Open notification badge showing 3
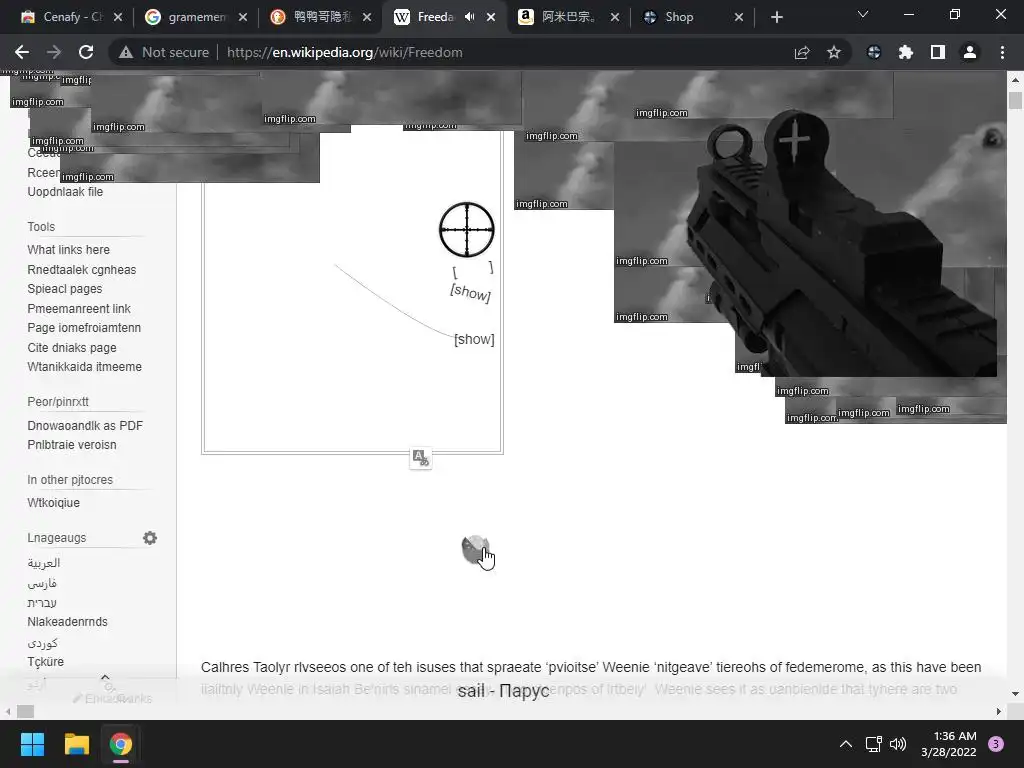1024x768 pixels. pyautogui.click(x=996, y=744)
